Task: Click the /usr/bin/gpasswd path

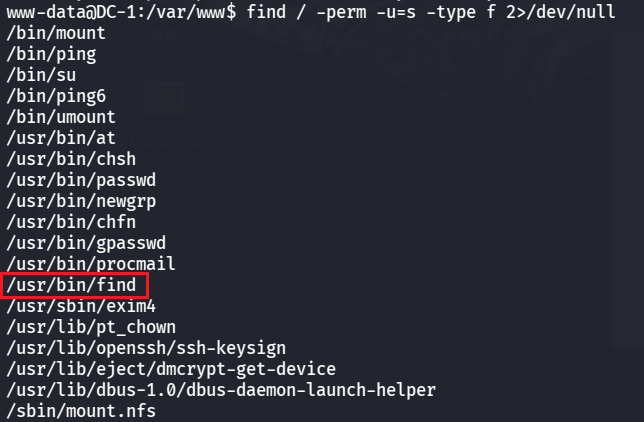Action: (x=86, y=243)
